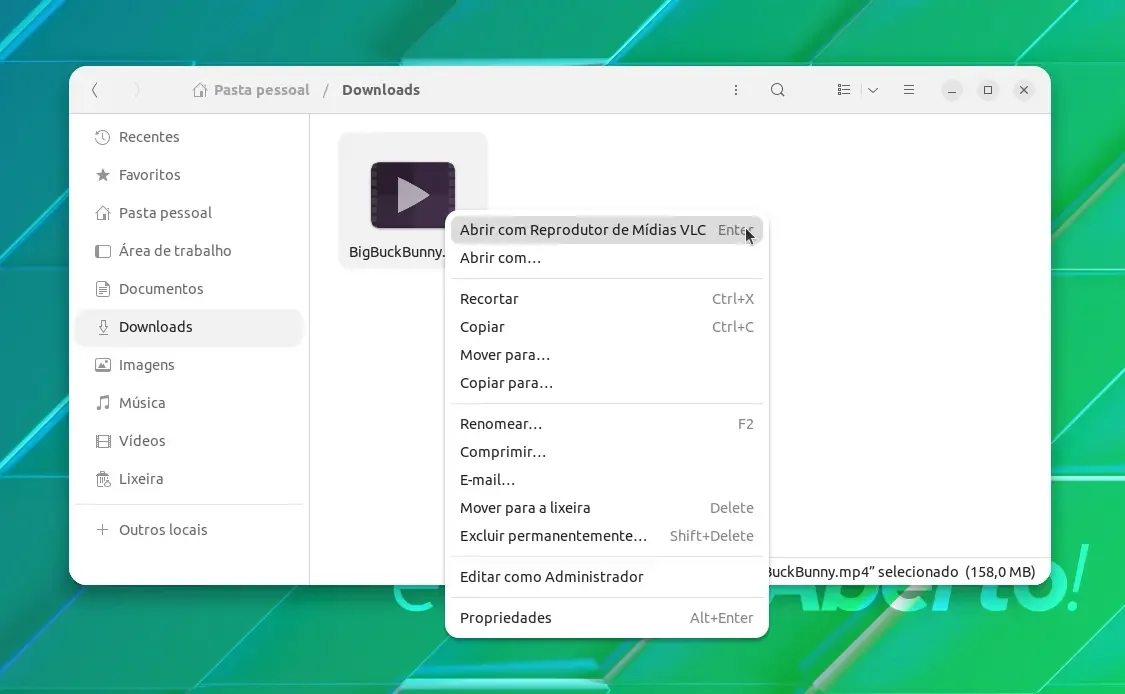Minimize the file manager window
1125x694 pixels.
pyautogui.click(x=952, y=90)
